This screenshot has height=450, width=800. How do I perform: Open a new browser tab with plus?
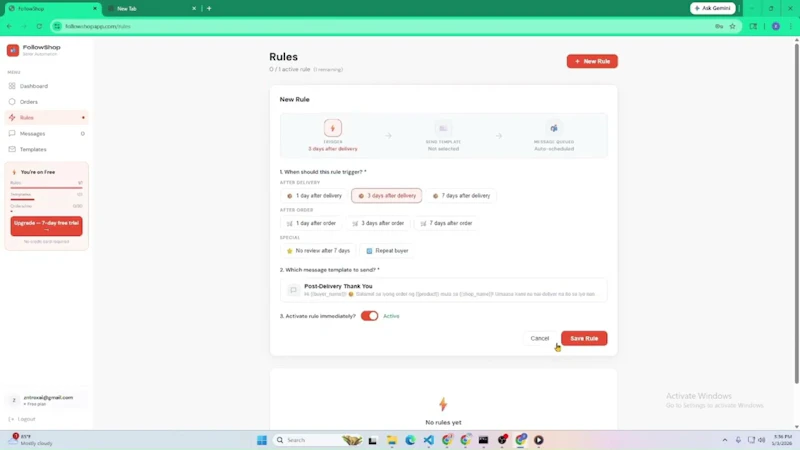pyautogui.click(x=209, y=9)
